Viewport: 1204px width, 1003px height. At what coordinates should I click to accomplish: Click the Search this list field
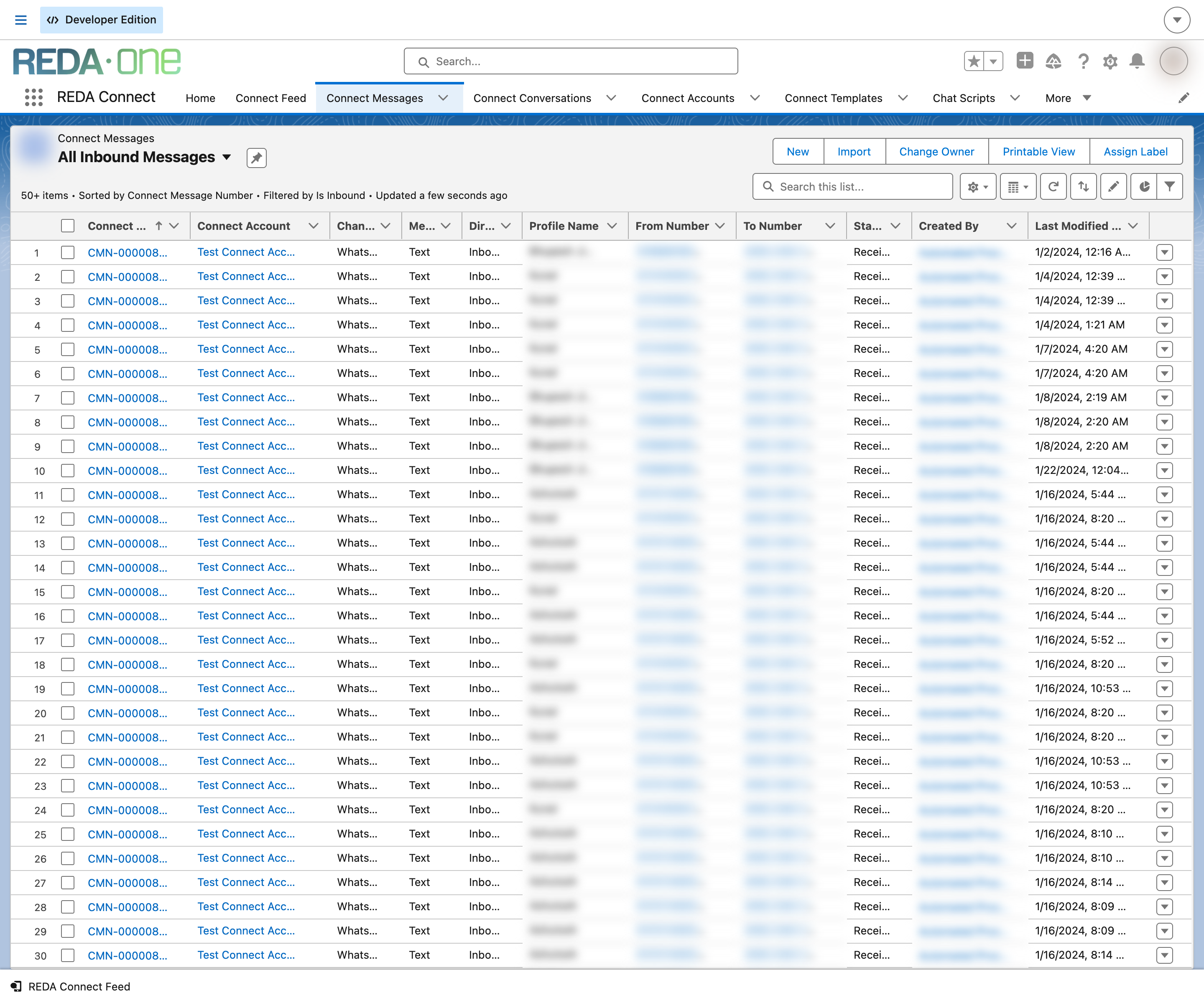(852, 187)
